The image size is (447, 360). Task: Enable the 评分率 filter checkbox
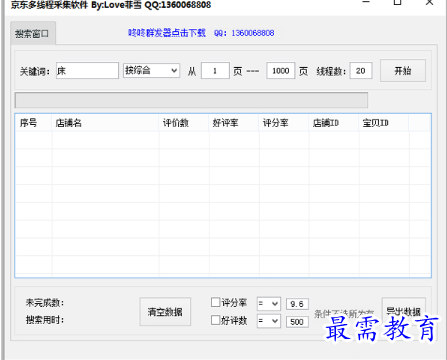tap(216, 302)
